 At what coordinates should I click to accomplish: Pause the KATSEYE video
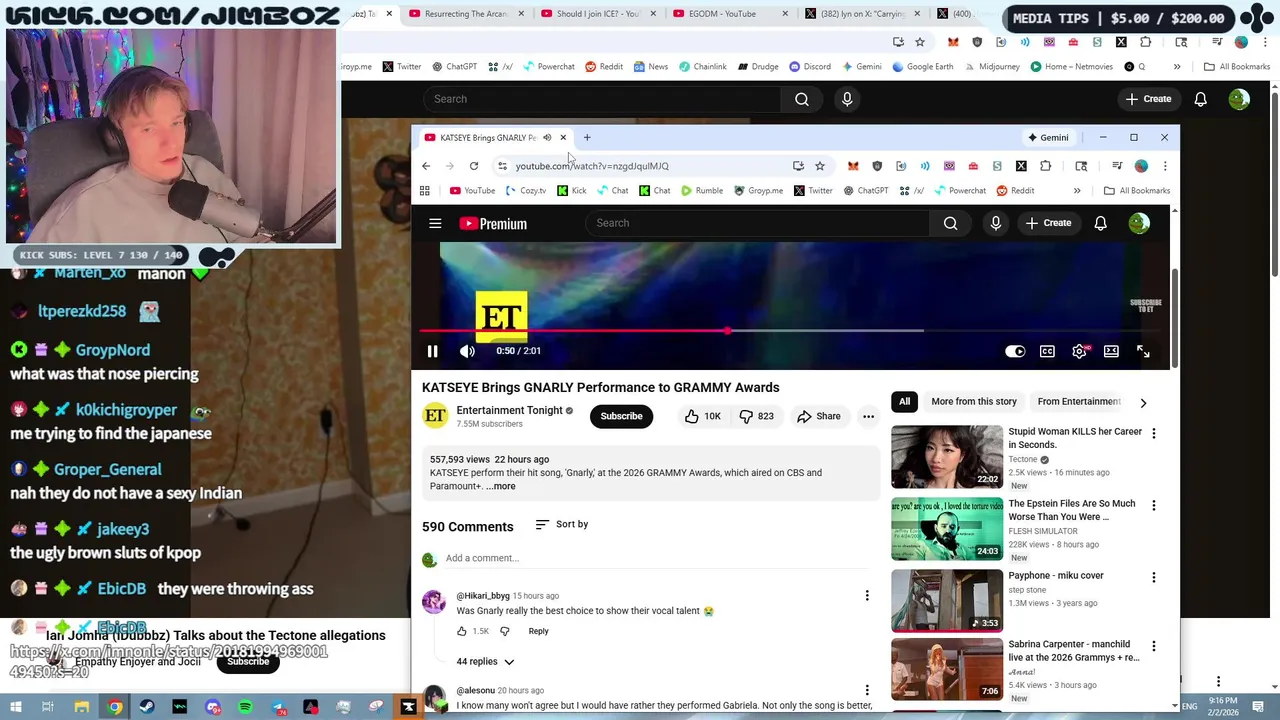click(x=432, y=351)
